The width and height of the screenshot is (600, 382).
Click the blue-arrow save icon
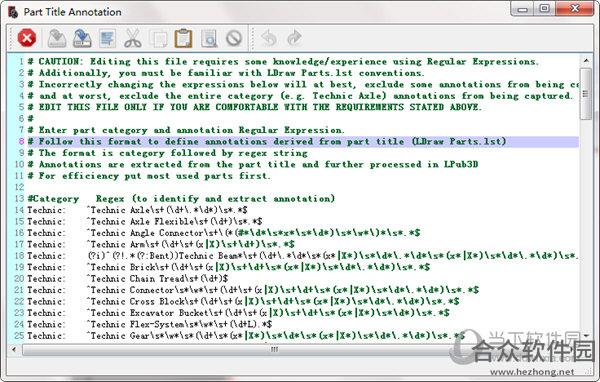click(82, 38)
